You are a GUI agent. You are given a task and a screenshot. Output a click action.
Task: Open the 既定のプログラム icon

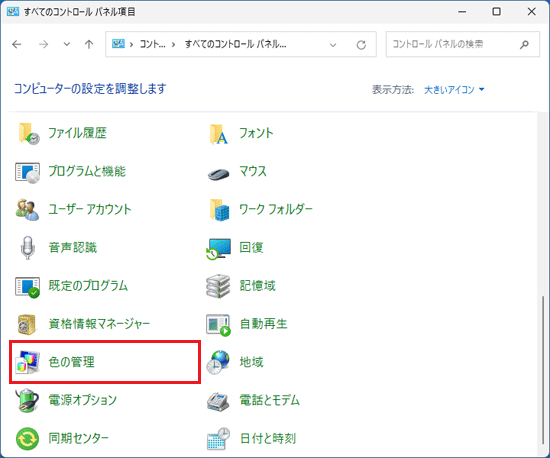click(x=27, y=287)
